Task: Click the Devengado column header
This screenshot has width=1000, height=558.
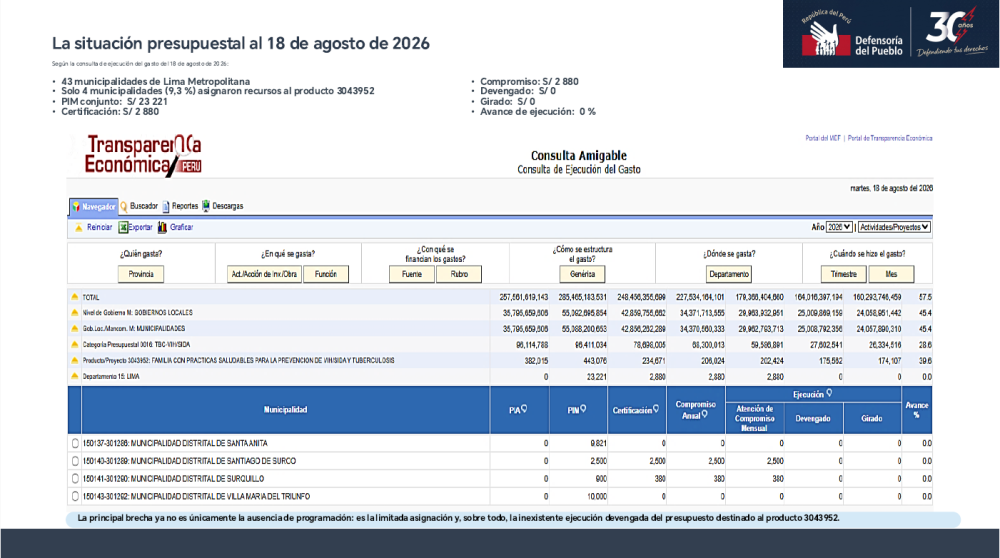Action: click(813, 418)
